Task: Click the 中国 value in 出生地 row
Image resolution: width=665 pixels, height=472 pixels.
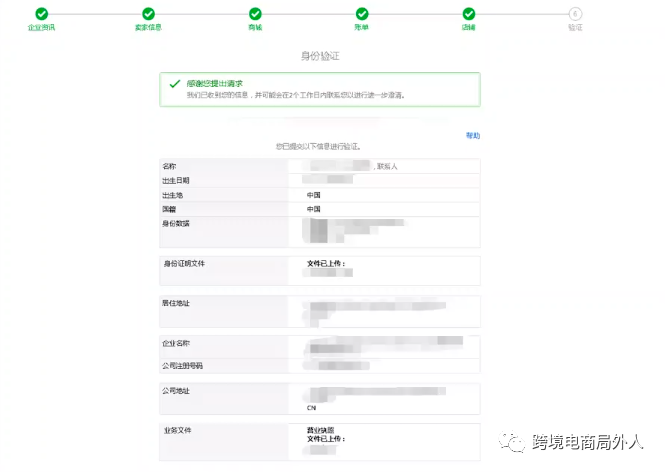Action: (x=314, y=195)
